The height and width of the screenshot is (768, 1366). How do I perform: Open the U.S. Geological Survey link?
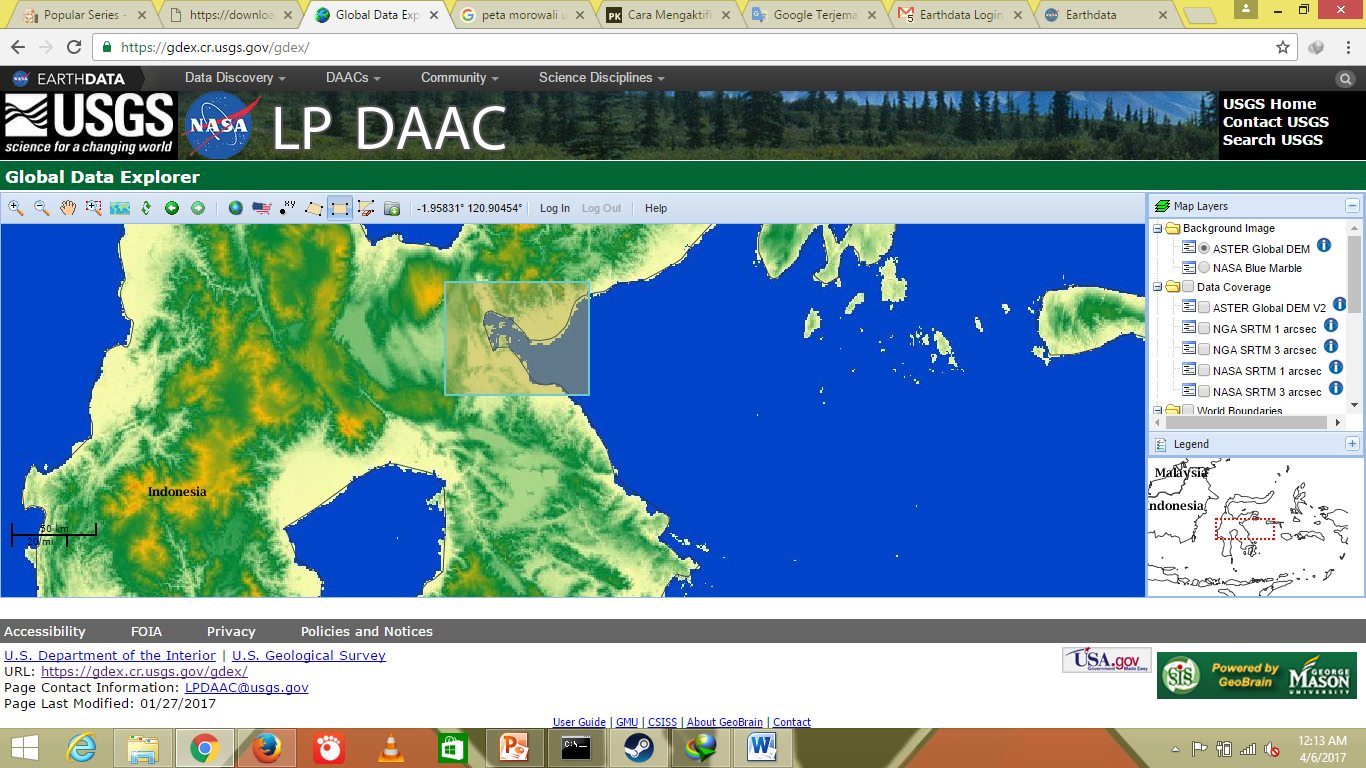pos(307,655)
